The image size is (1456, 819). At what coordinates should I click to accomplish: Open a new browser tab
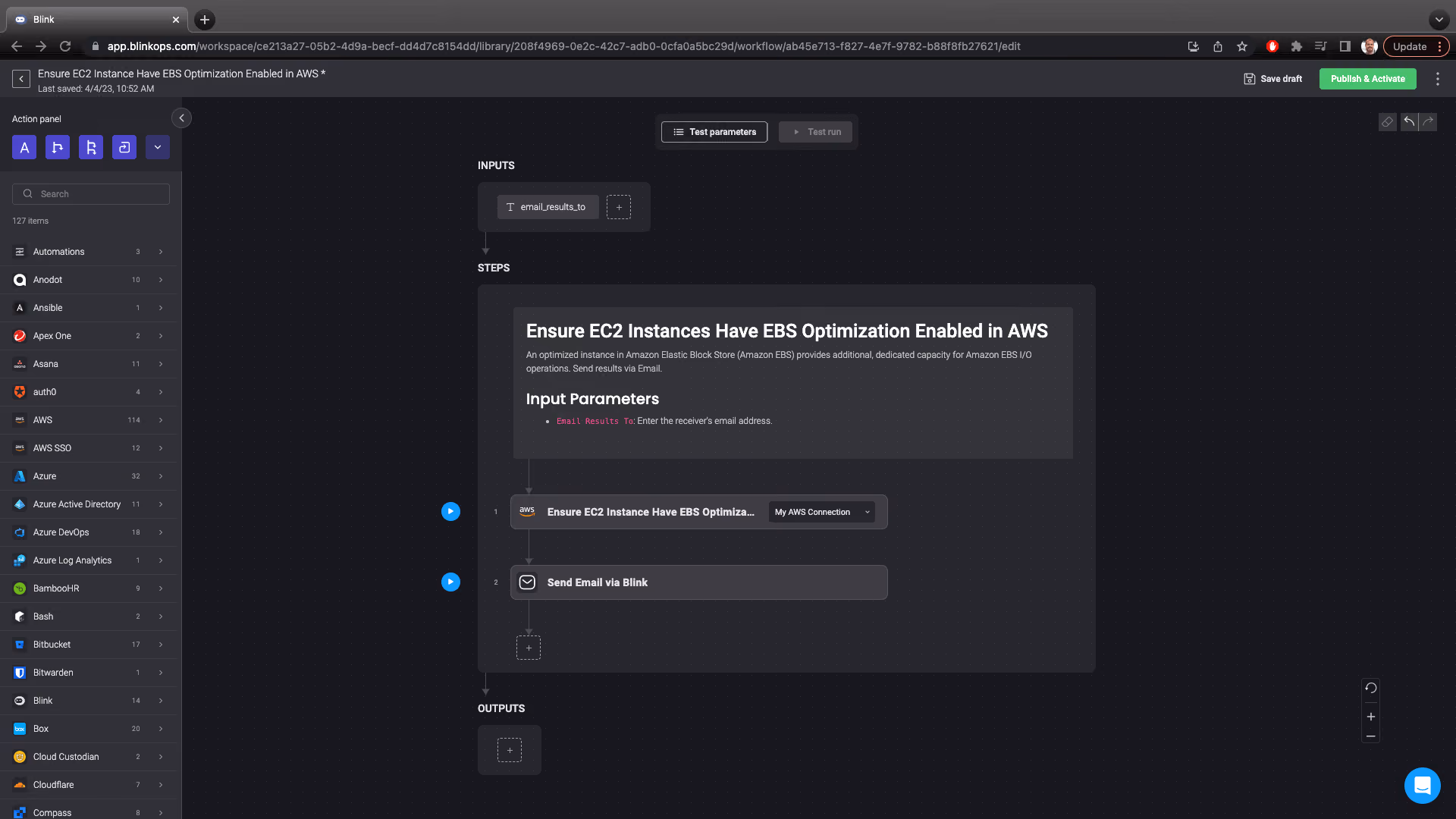click(205, 20)
